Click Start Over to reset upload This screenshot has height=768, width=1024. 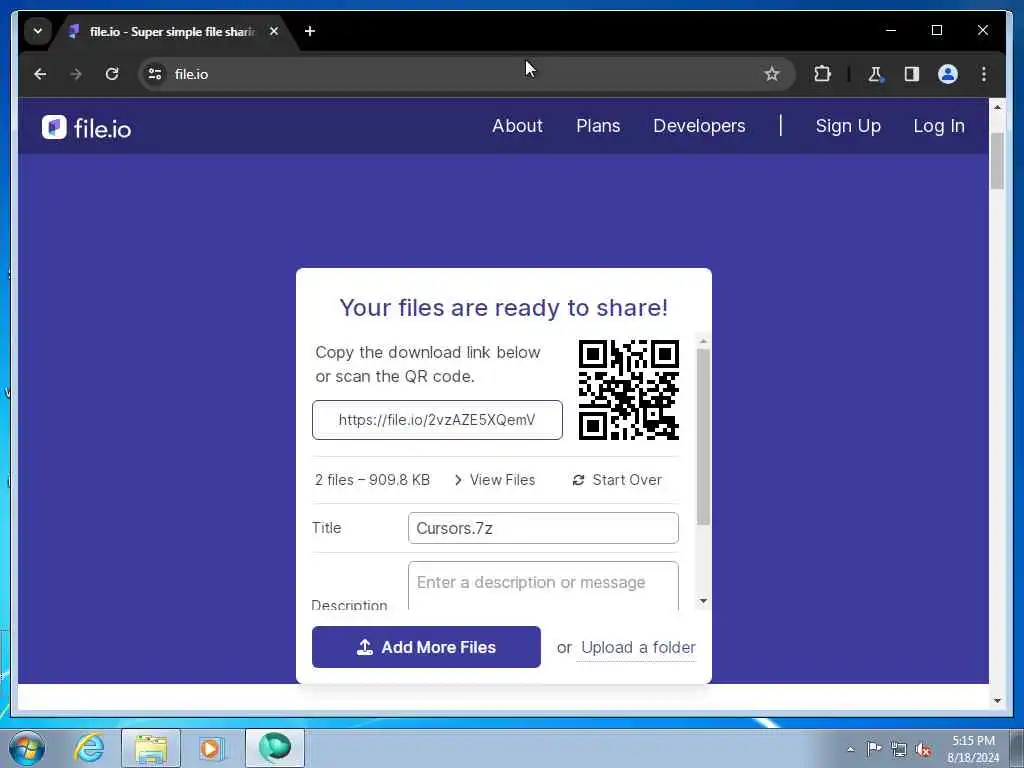pos(617,480)
